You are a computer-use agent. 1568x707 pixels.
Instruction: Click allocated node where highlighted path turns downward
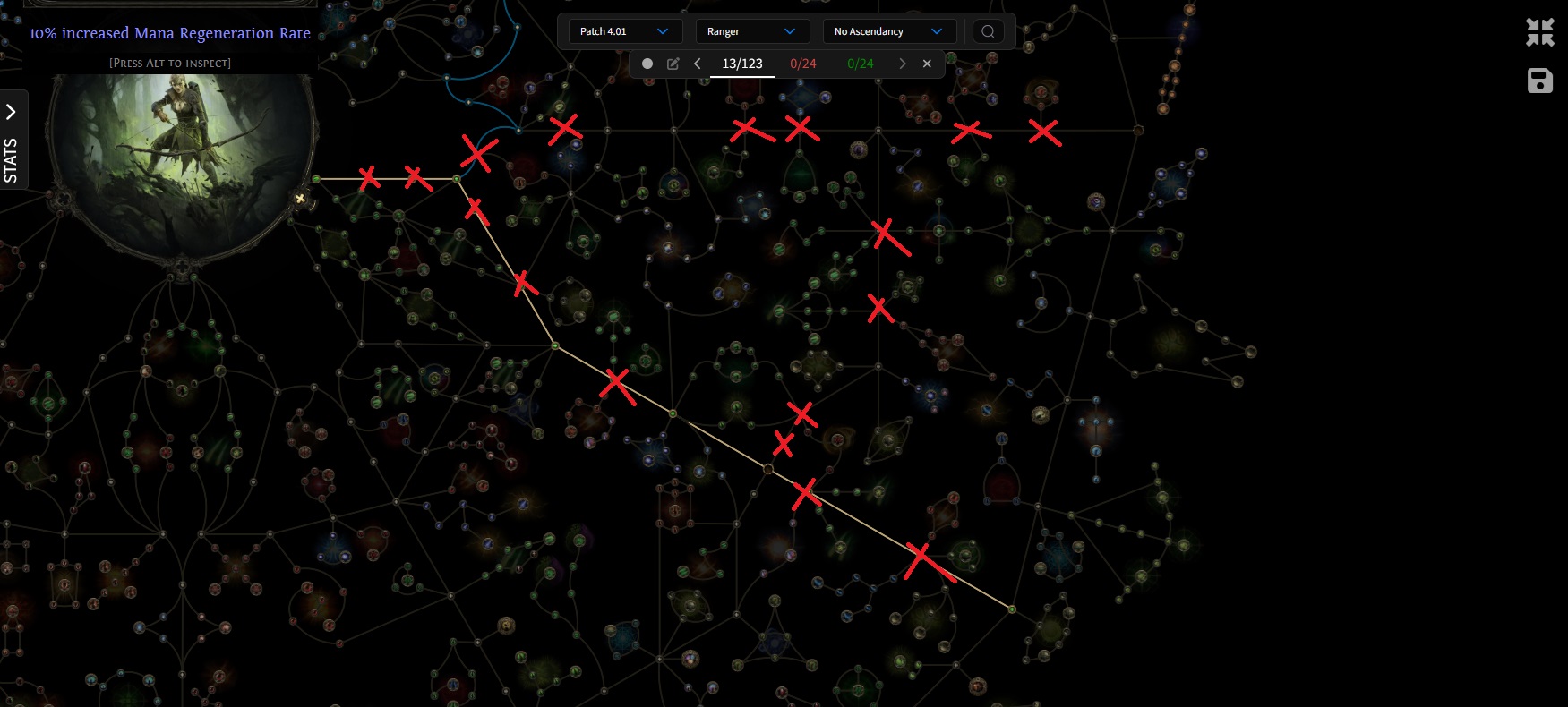[457, 179]
